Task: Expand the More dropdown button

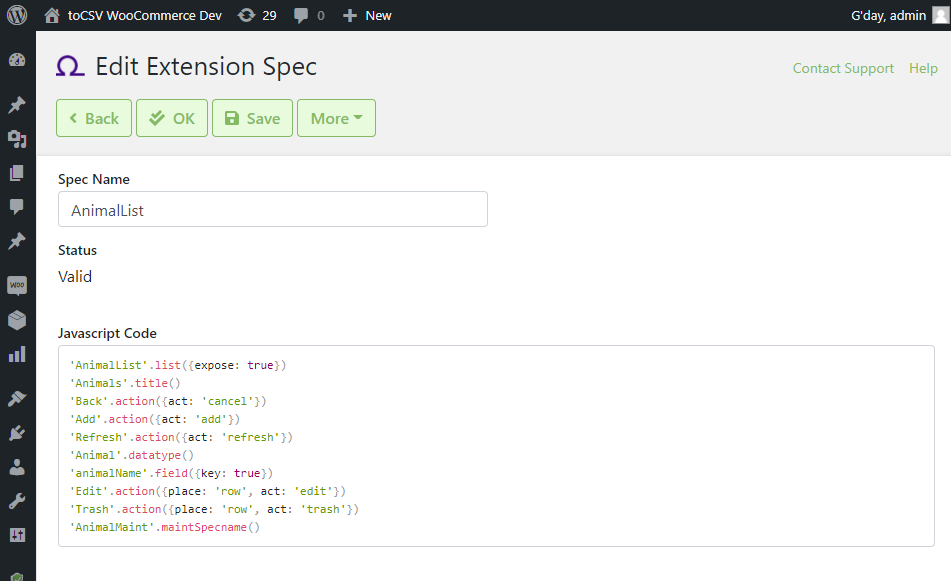Action: [337, 118]
